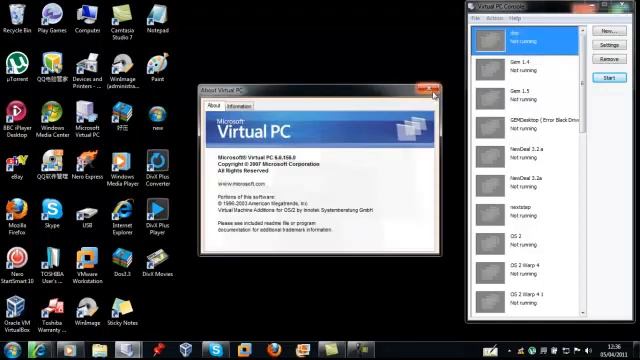
Task: Select the Gem 1.5 virtual machine
Action: pyautogui.click(x=525, y=98)
